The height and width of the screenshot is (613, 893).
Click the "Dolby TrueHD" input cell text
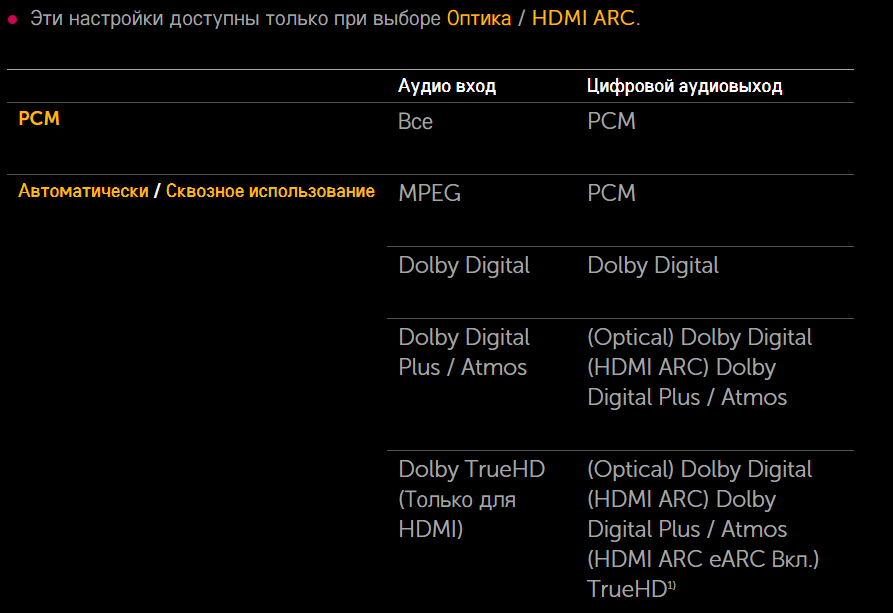pyautogui.click(x=471, y=469)
